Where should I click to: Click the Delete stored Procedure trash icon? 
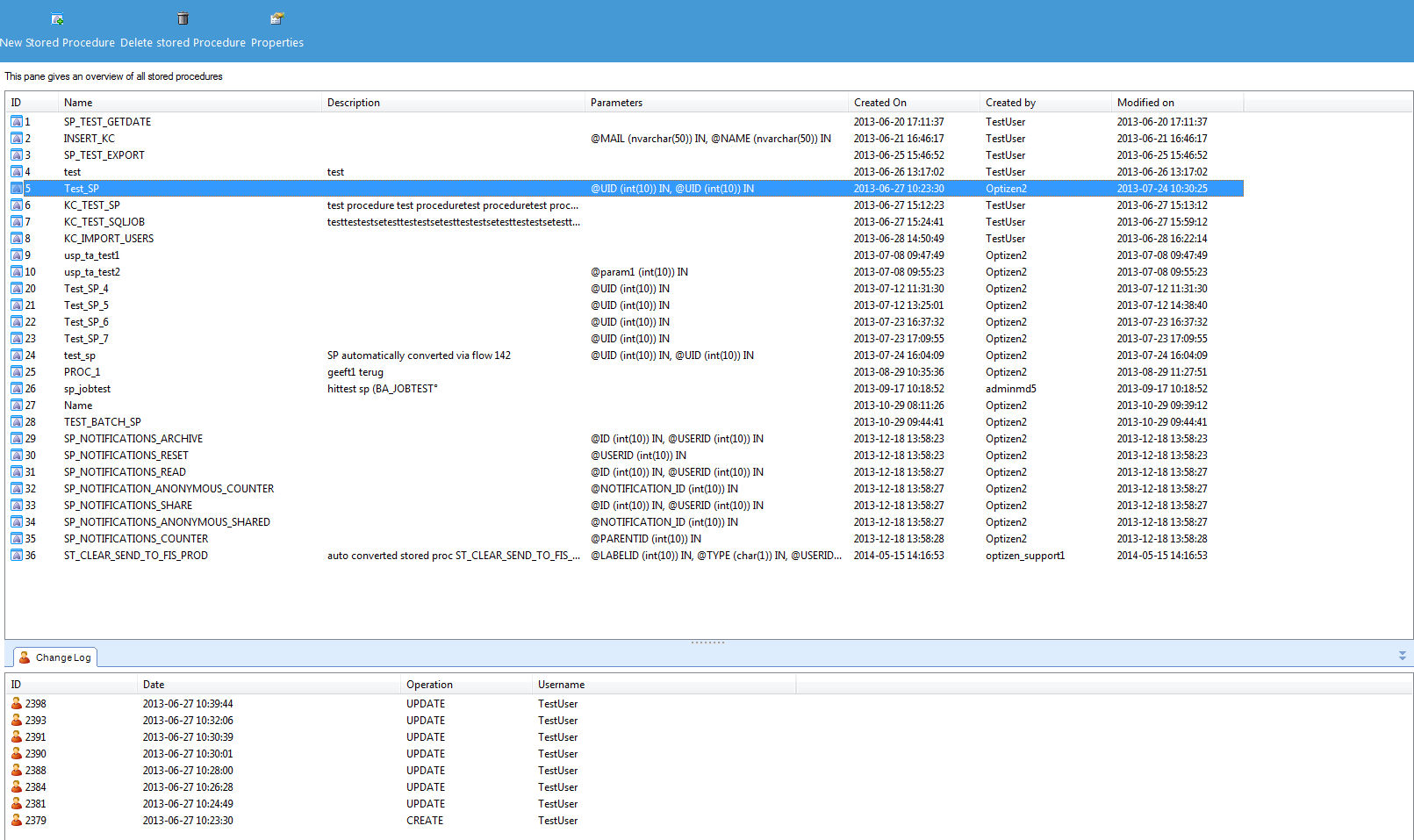click(183, 18)
